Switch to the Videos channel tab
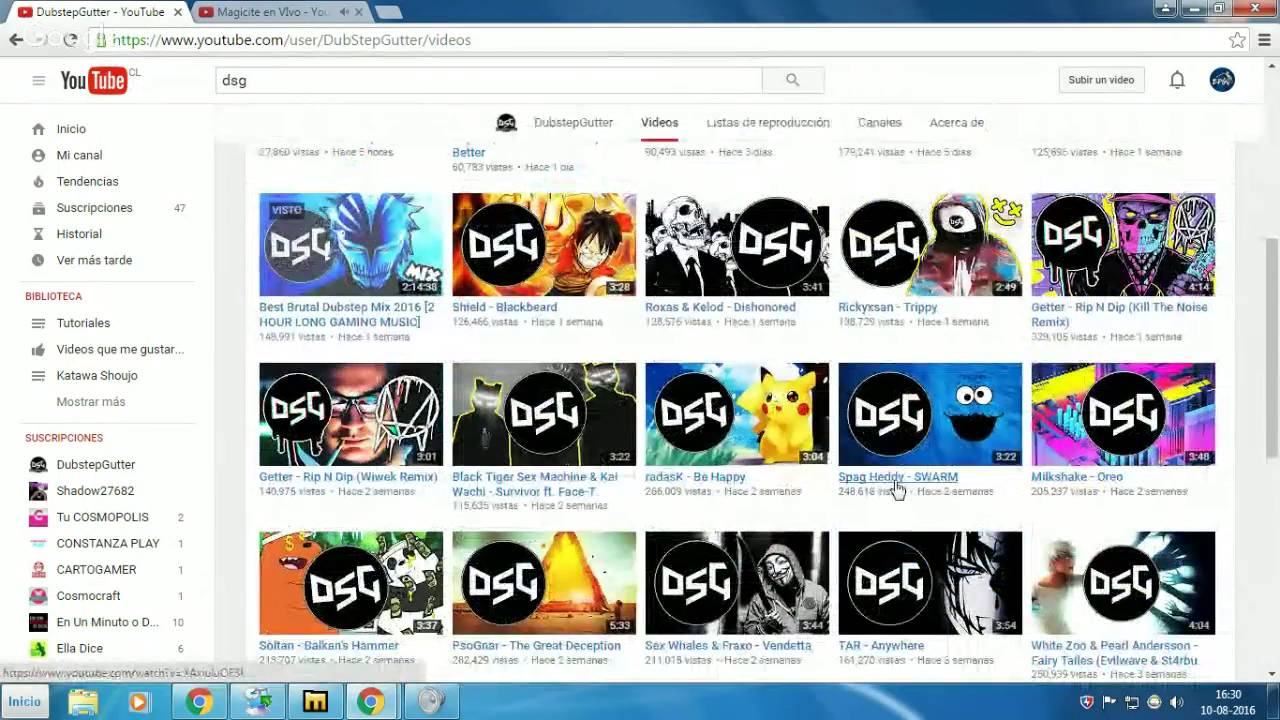The width and height of the screenshot is (1280, 720). 660,122
